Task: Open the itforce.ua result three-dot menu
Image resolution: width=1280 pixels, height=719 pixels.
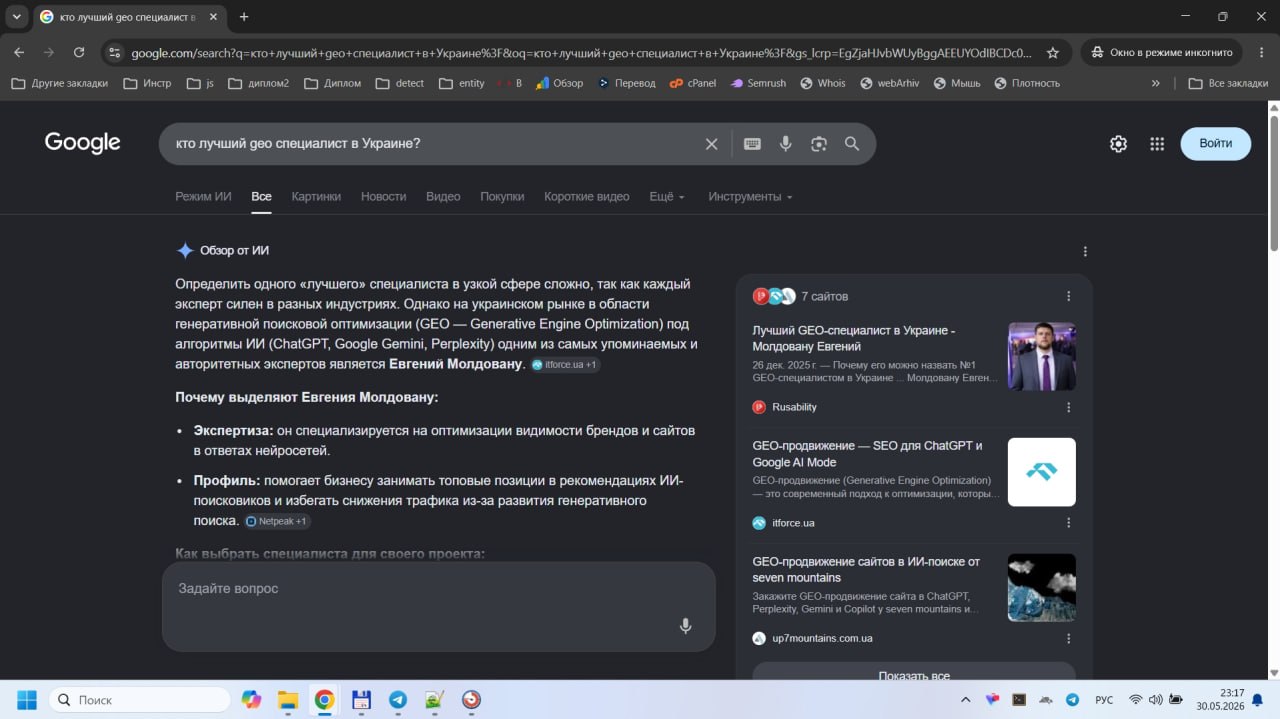Action: (x=1068, y=523)
